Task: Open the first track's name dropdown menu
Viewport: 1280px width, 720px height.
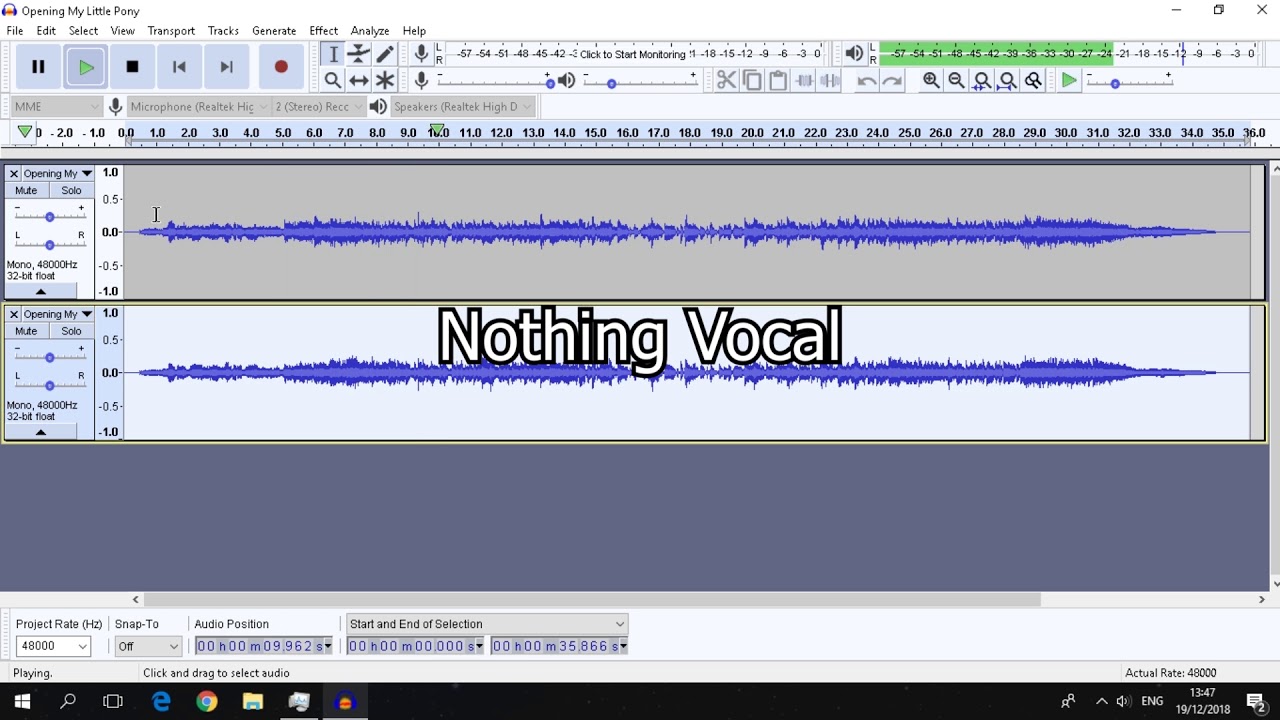Action: pos(57,174)
